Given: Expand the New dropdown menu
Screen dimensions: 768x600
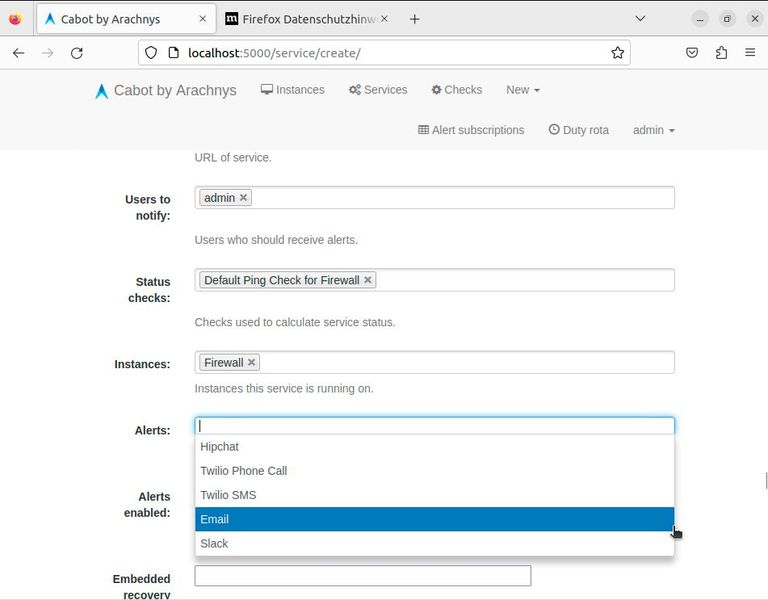Looking at the screenshot, I should (522, 90).
